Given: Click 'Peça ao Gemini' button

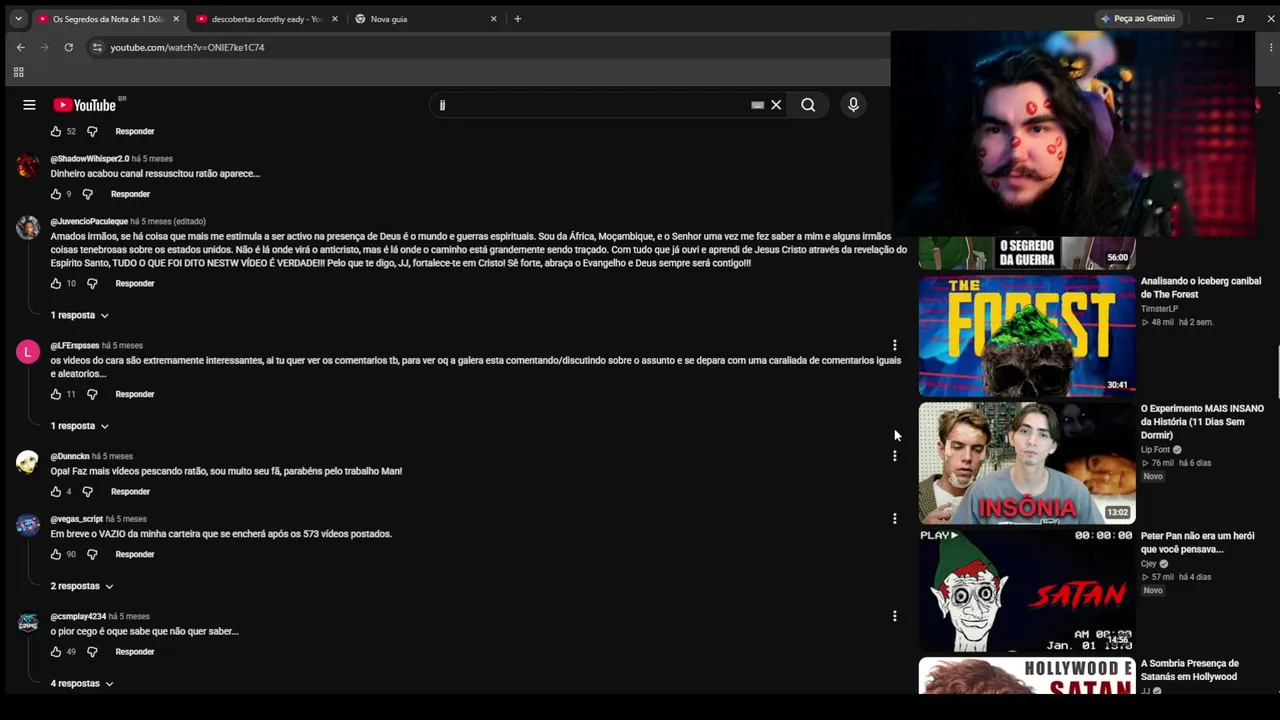Looking at the screenshot, I should 1138,19.
